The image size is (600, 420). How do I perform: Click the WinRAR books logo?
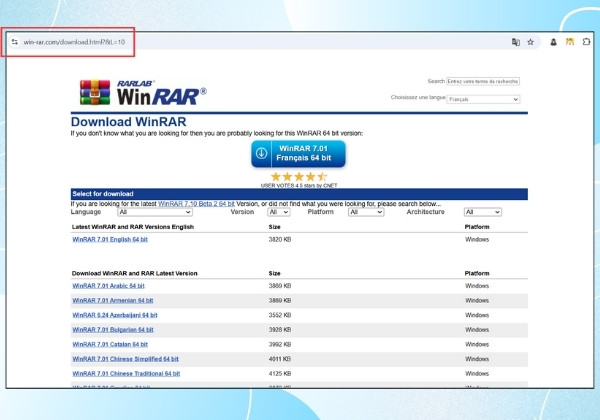tap(95, 92)
